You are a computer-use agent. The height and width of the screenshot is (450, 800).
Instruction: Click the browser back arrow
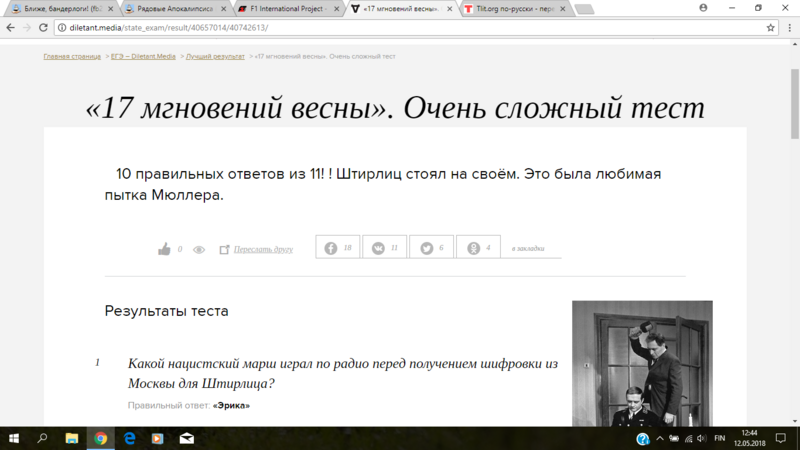coord(11,28)
